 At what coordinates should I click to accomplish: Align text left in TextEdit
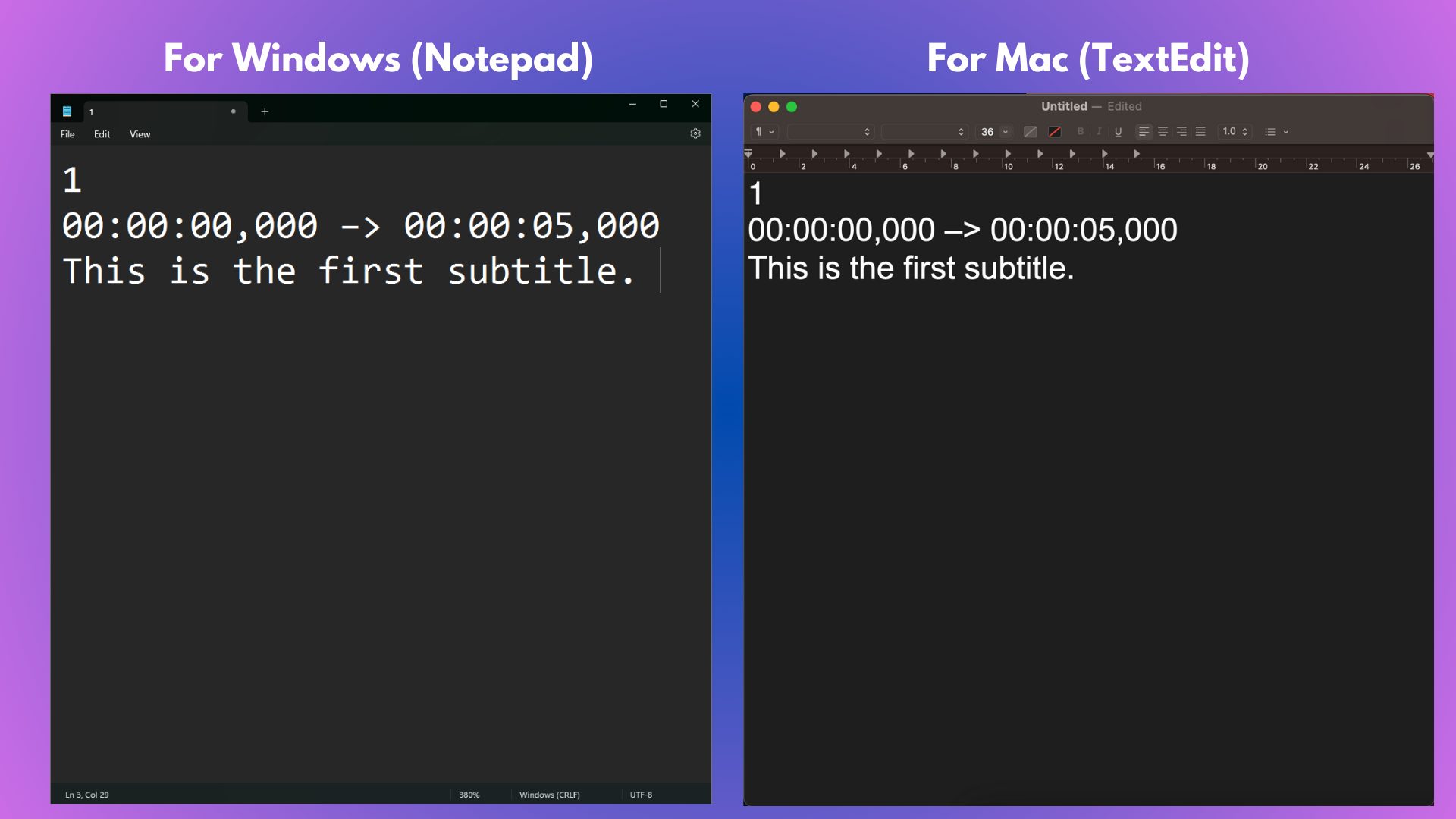click(x=1144, y=132)
